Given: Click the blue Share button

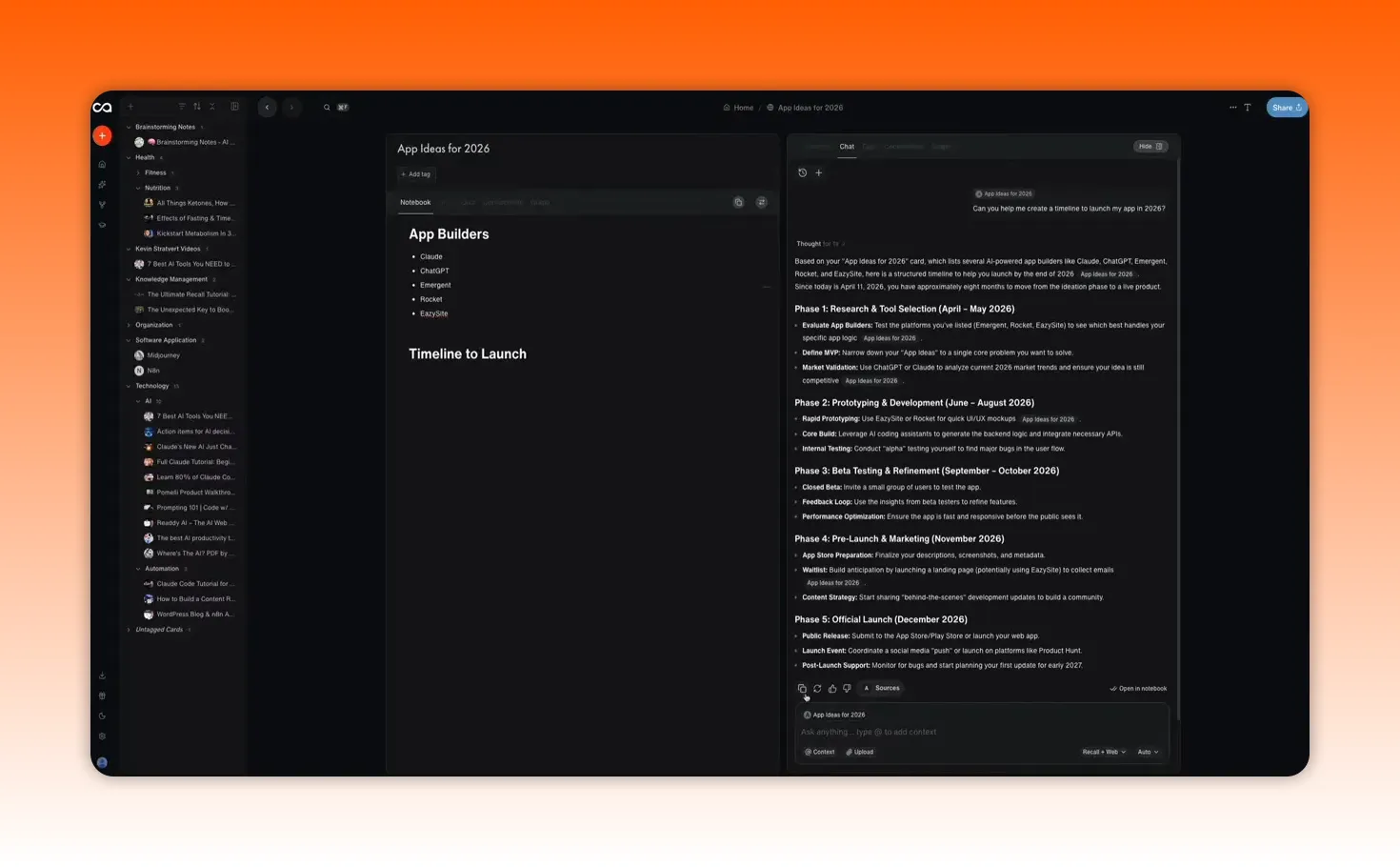Looking at the screenshot, I should click(x=1287, y=108).
